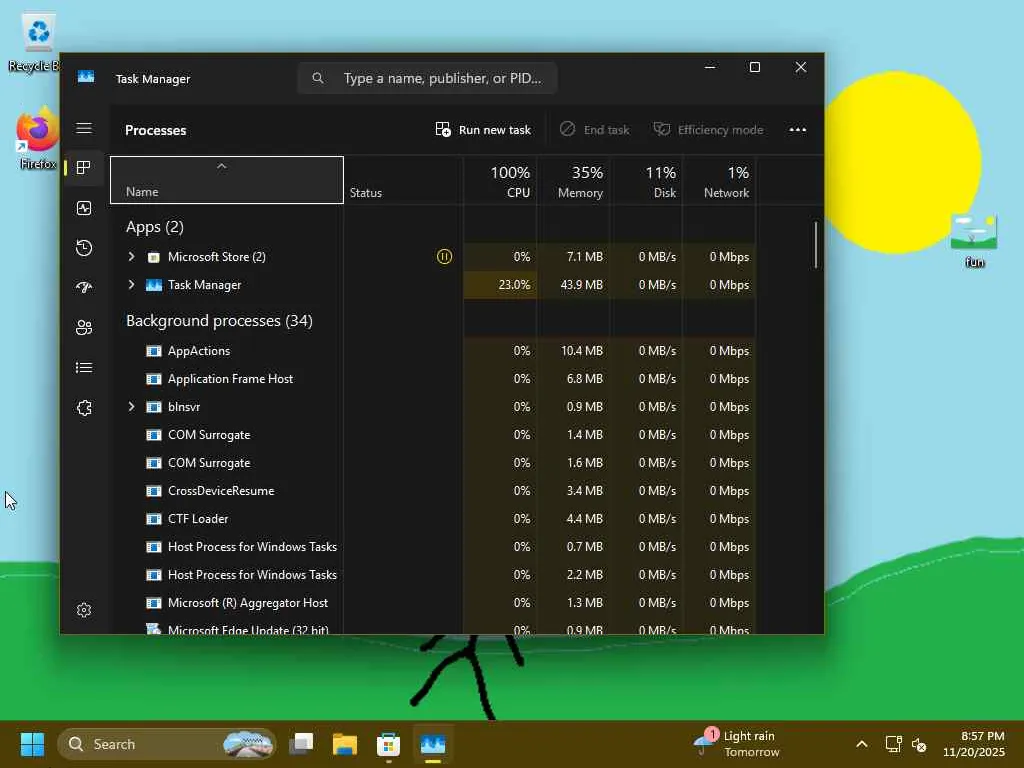1024x768 pixels.
Task: Open the Performance page icon
Action: pyautogui.click(x=84, y=208)
